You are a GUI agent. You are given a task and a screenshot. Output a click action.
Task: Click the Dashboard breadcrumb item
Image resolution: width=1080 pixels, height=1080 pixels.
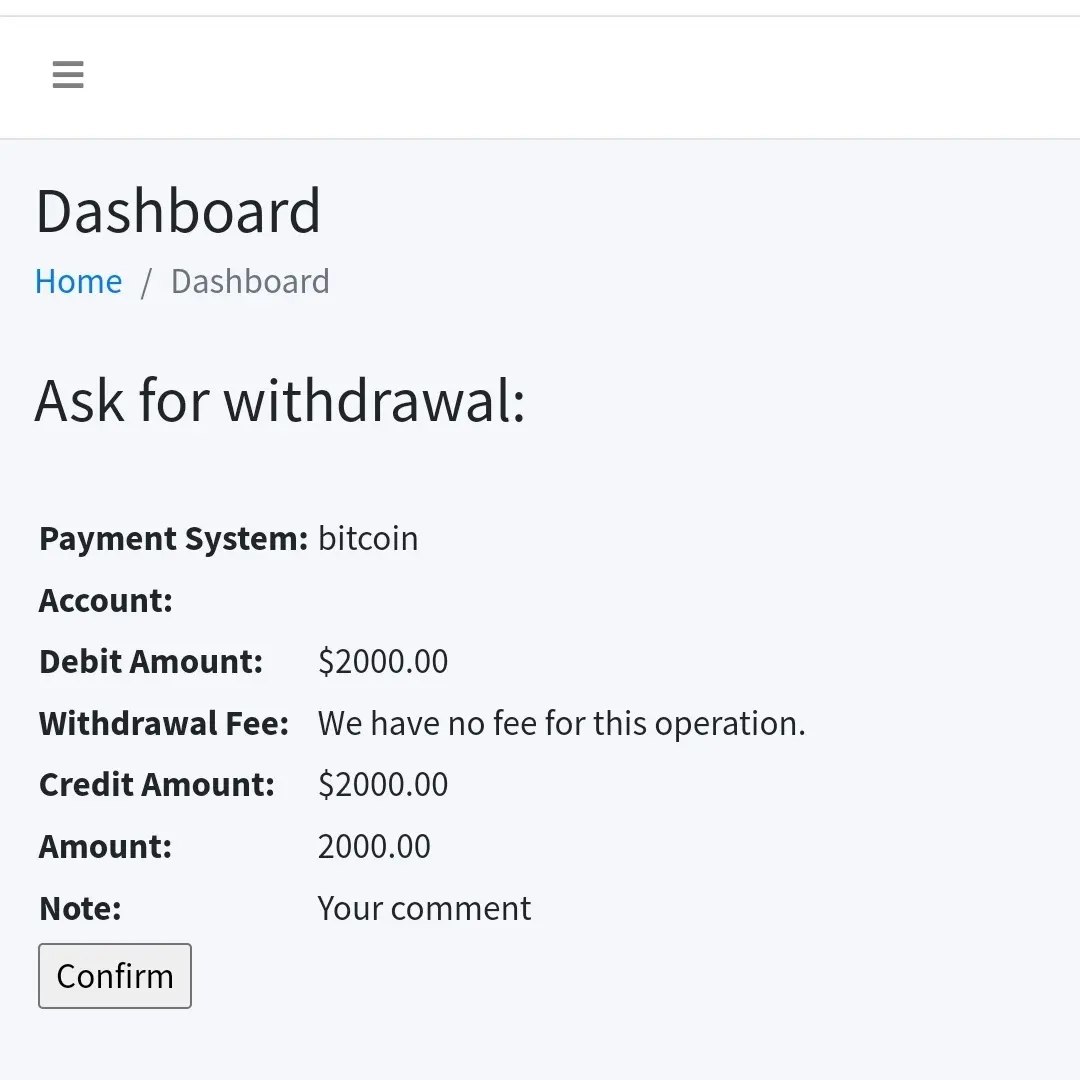pyautogui.click(x=250, y=282)
